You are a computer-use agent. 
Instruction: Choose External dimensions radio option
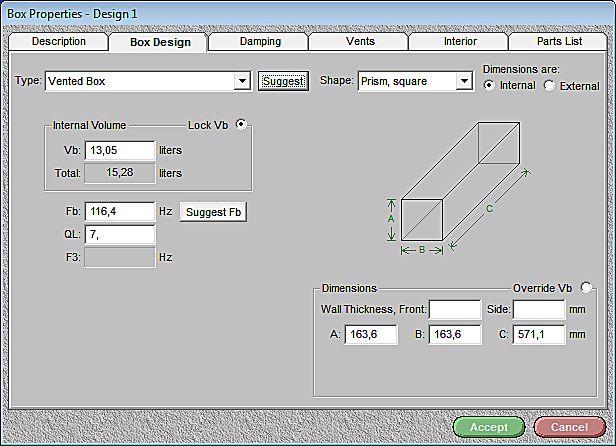pos(549,86)
